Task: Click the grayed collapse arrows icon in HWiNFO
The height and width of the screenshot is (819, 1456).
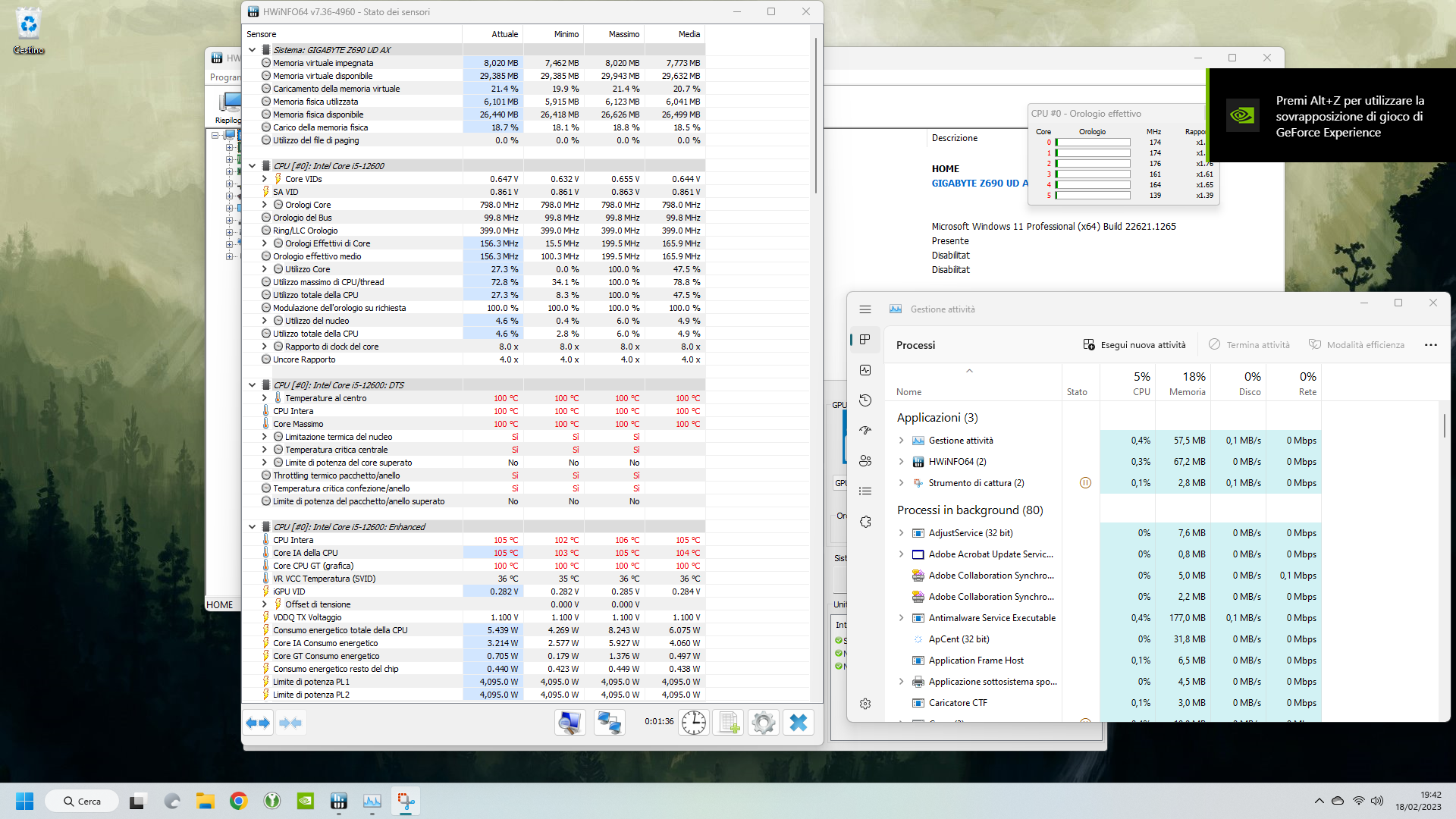Action: tap(290, 723)
